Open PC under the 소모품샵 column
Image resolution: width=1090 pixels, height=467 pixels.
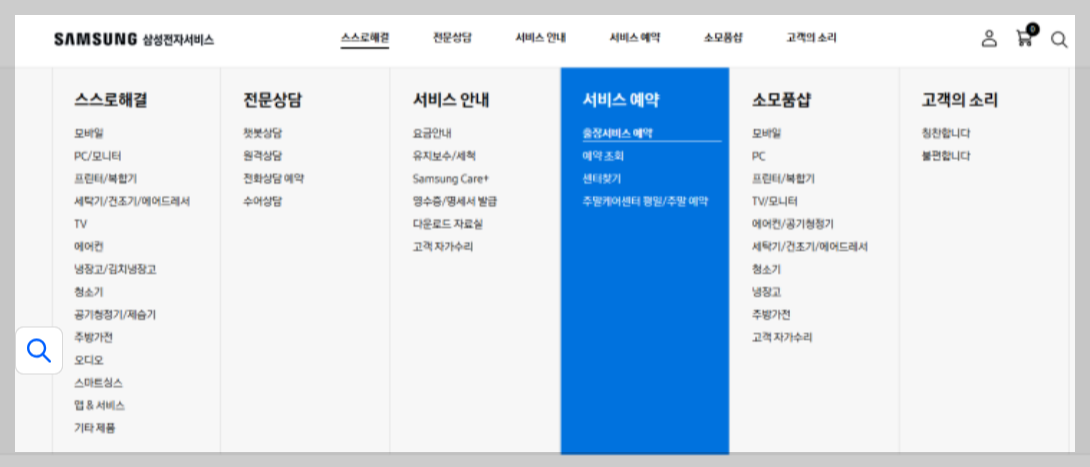(759, 156)
